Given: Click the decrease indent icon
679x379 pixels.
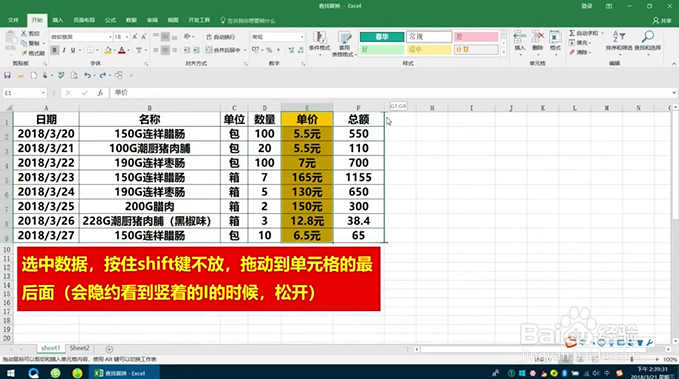Looking at the screenshot, I should (x=187, y=50).
